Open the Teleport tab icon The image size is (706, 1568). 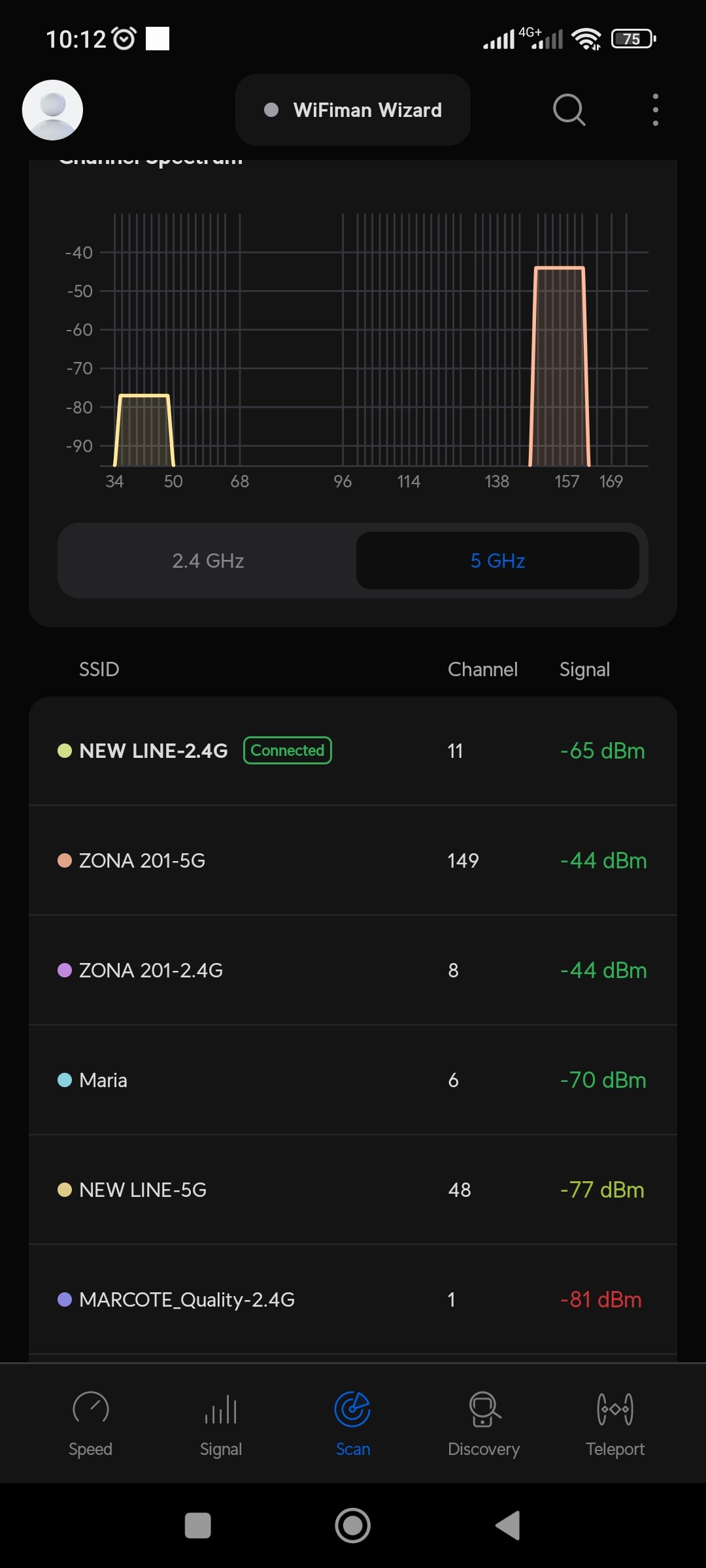[x=614, y=1409]
